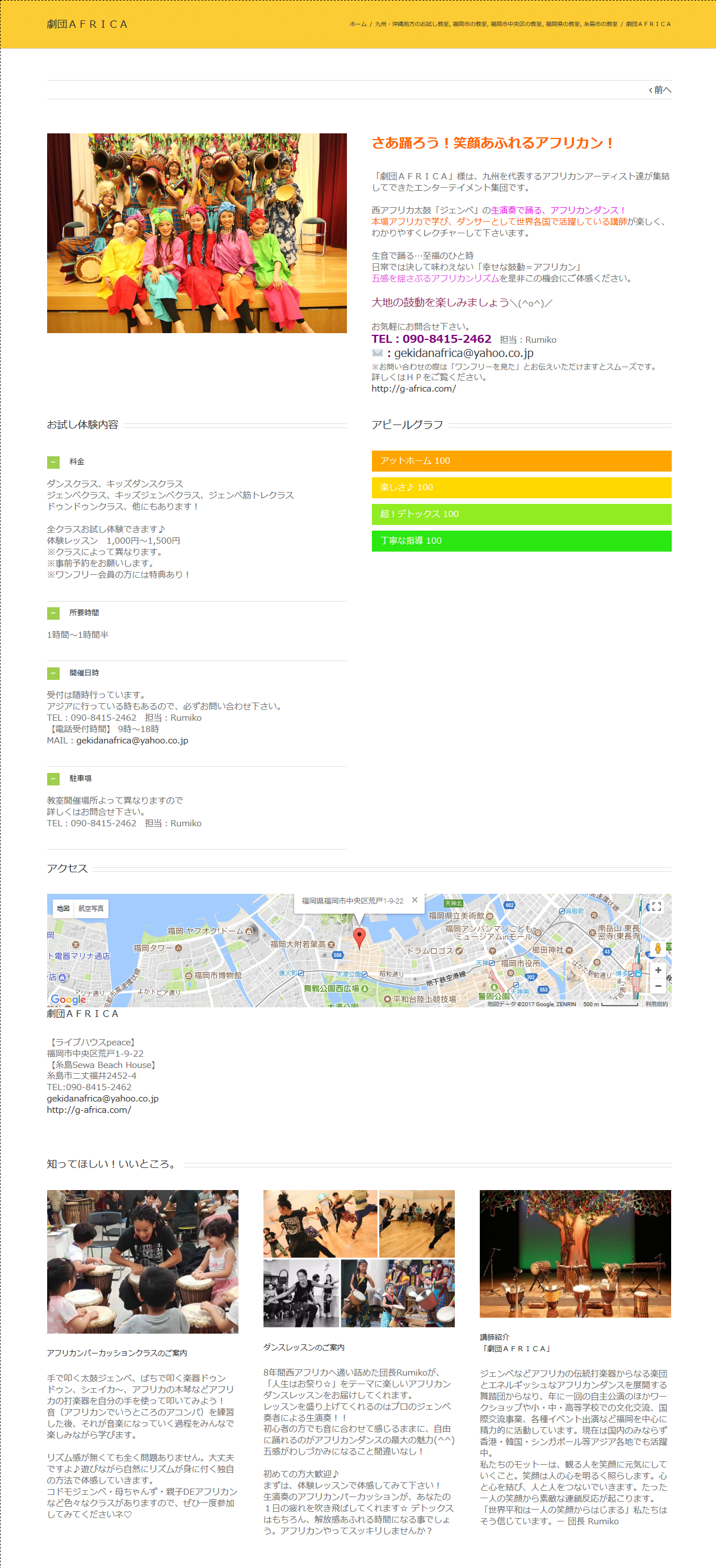Open the djembe percussion class photo
716x1568 pixels.
[x=143, y=1261]
